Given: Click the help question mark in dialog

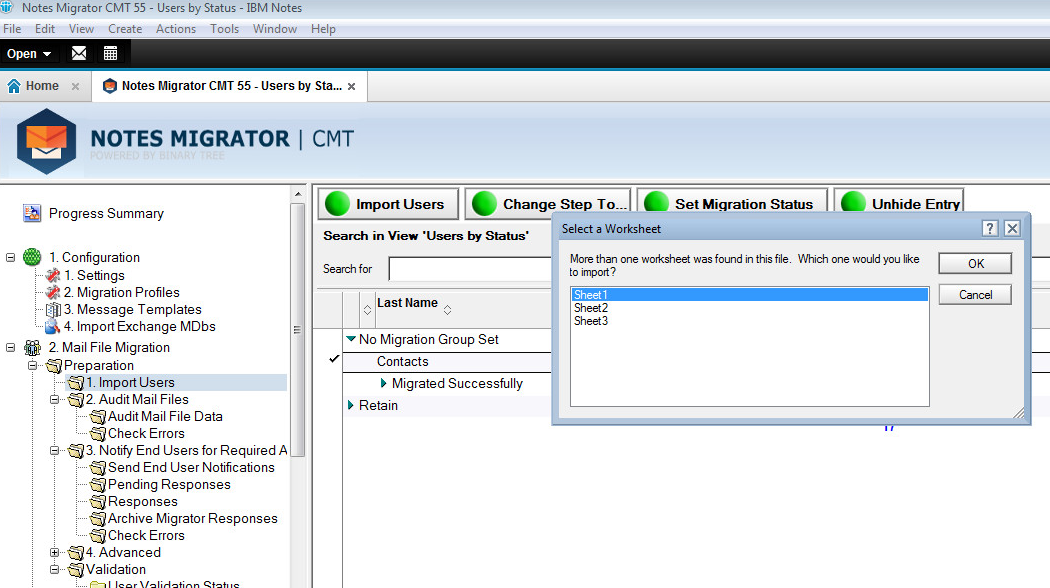Looking at the screenshot, I should click(990, 228).
